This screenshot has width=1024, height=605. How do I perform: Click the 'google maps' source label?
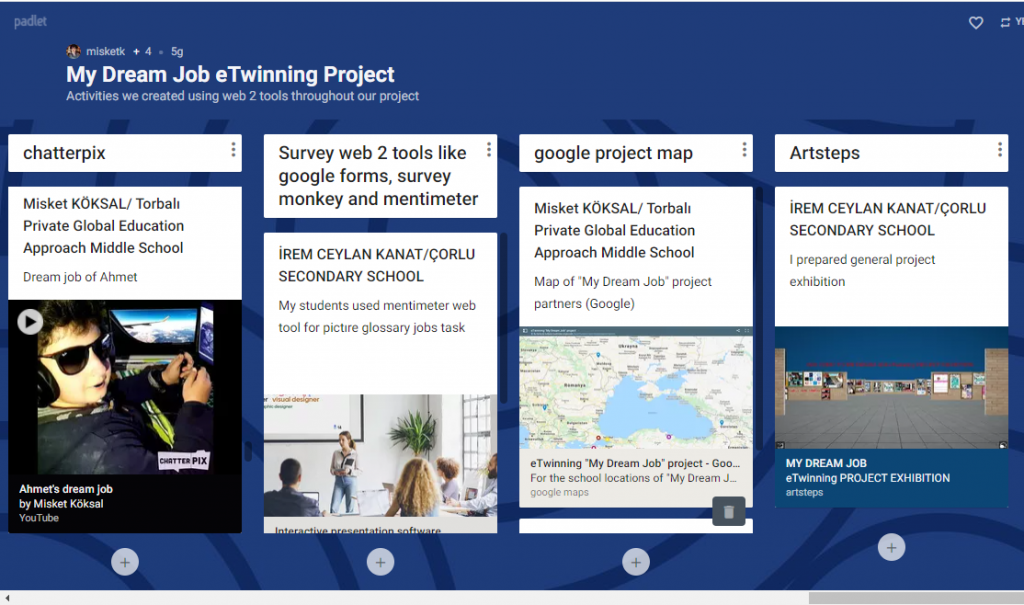point(559,493)
